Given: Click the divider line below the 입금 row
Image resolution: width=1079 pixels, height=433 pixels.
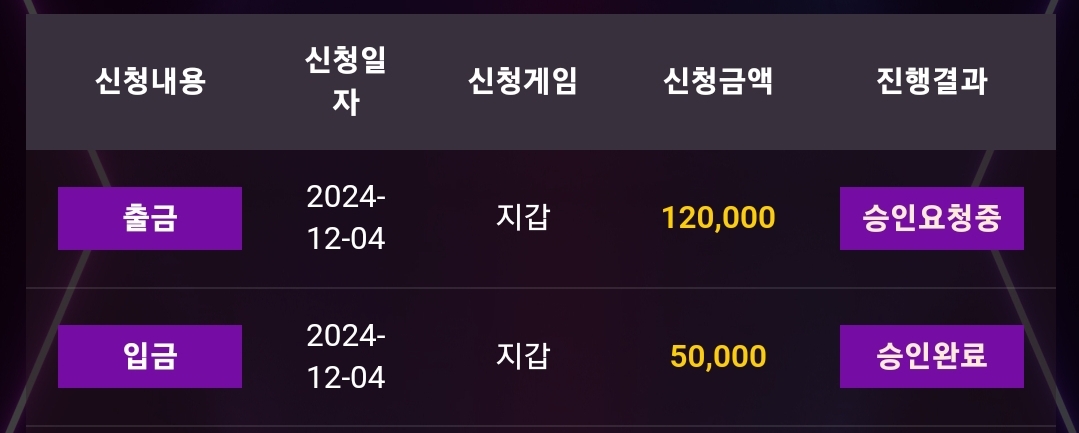Looking at the screenshot, I should coord(540,426).
